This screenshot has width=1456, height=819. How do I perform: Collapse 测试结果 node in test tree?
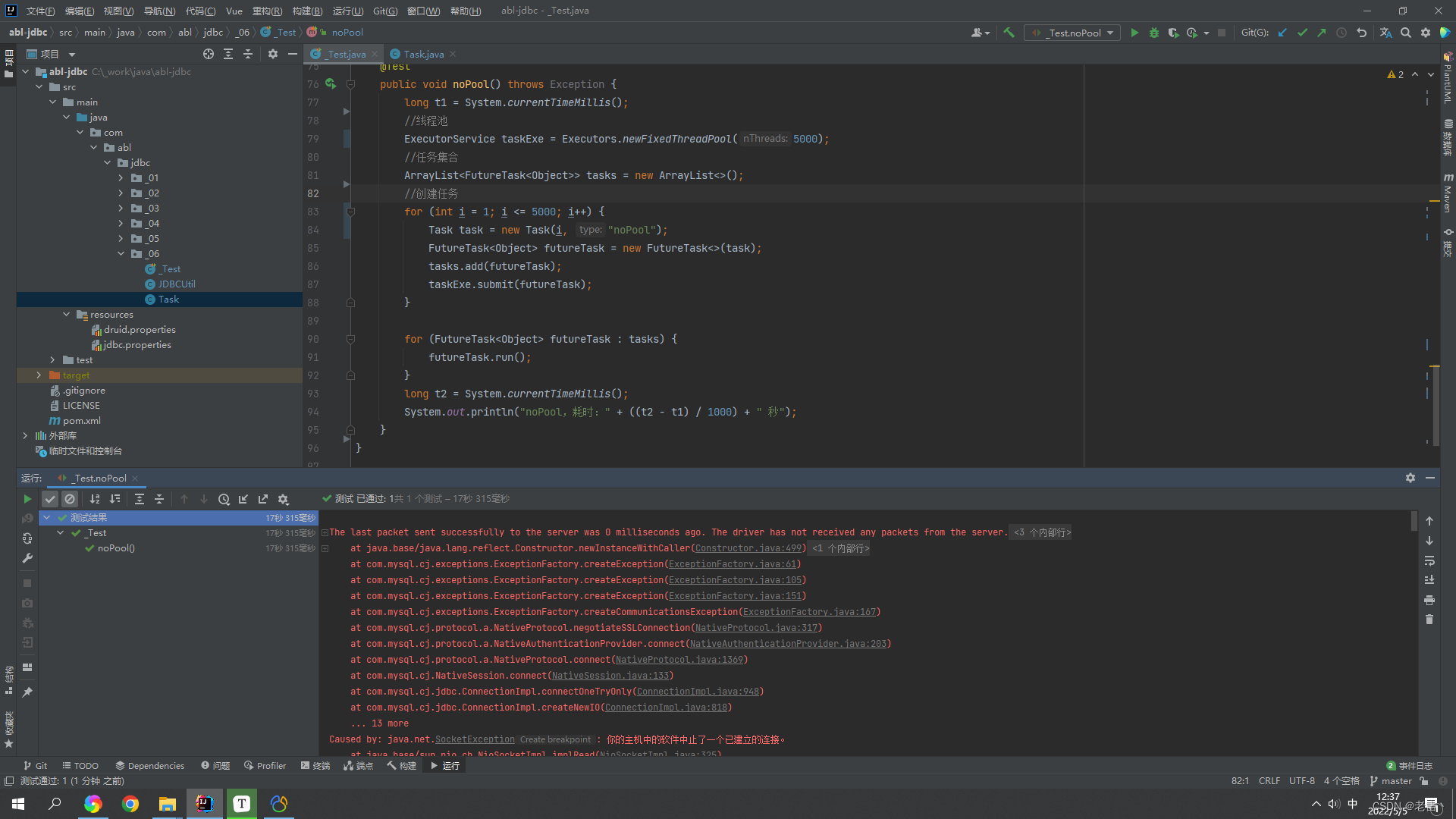(x=47, y=517)
